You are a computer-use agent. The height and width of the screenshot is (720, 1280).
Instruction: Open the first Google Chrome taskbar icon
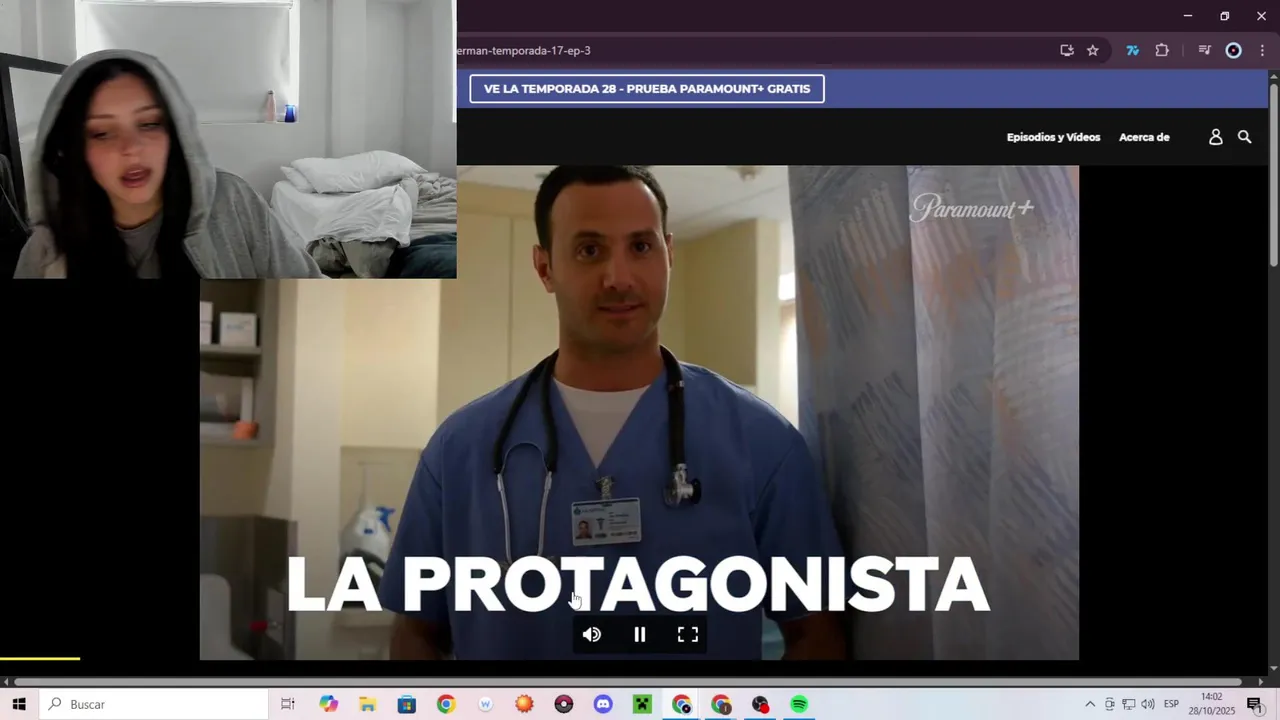click(446, 704)
